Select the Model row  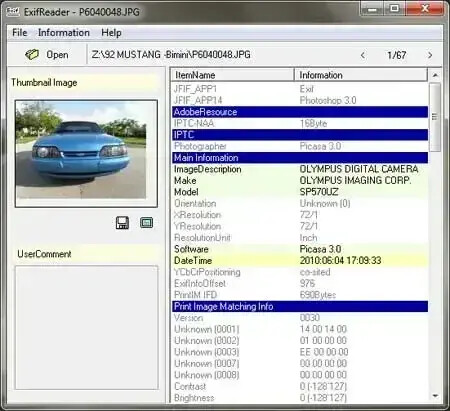click(x=300, y=192)
